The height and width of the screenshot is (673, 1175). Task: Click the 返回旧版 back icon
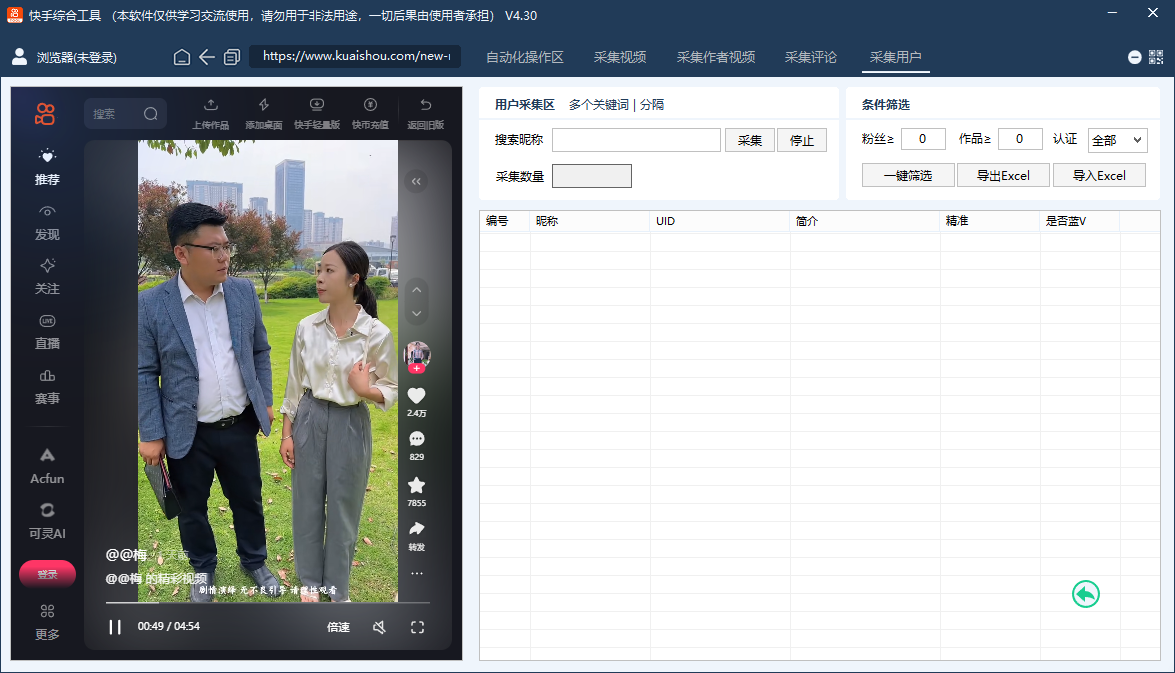(x=424, y=111)
